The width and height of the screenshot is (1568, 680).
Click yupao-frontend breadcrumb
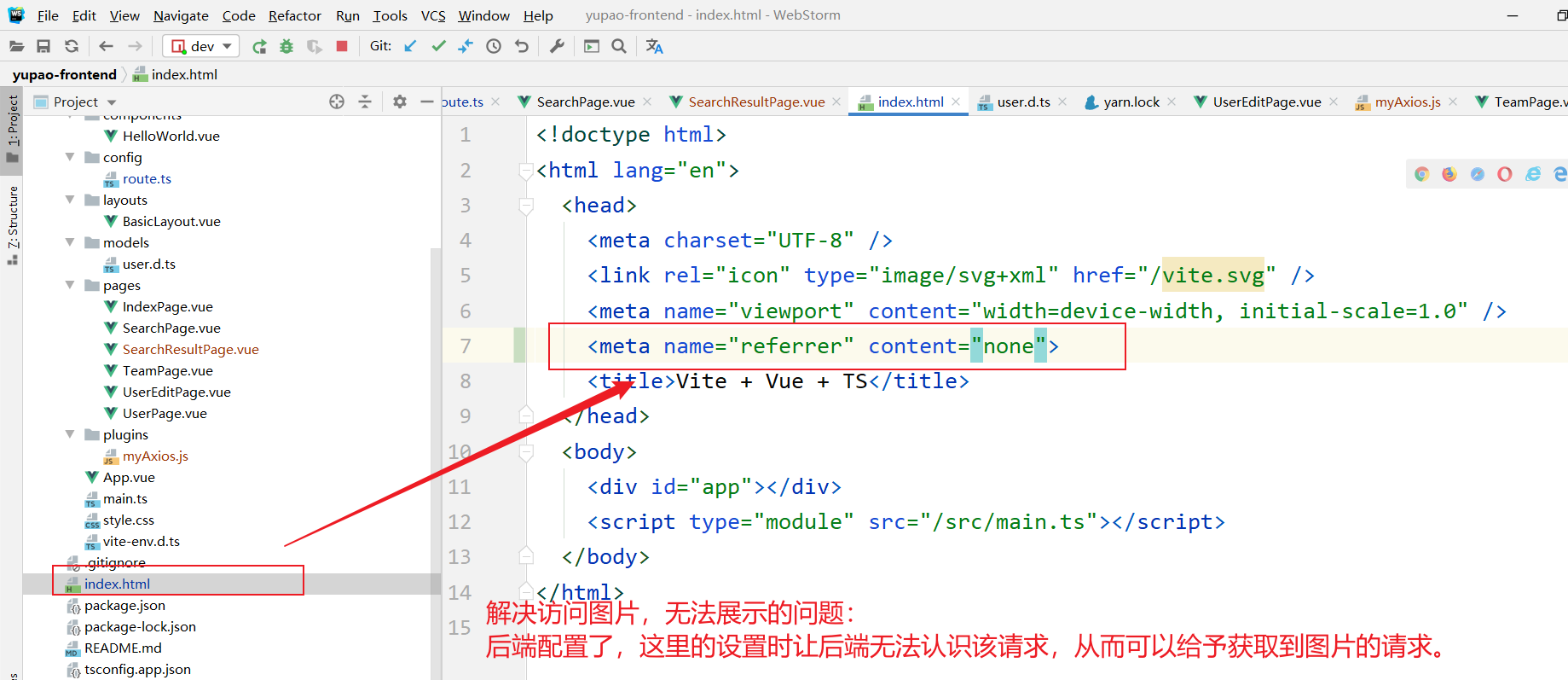[x=64, y=74]
